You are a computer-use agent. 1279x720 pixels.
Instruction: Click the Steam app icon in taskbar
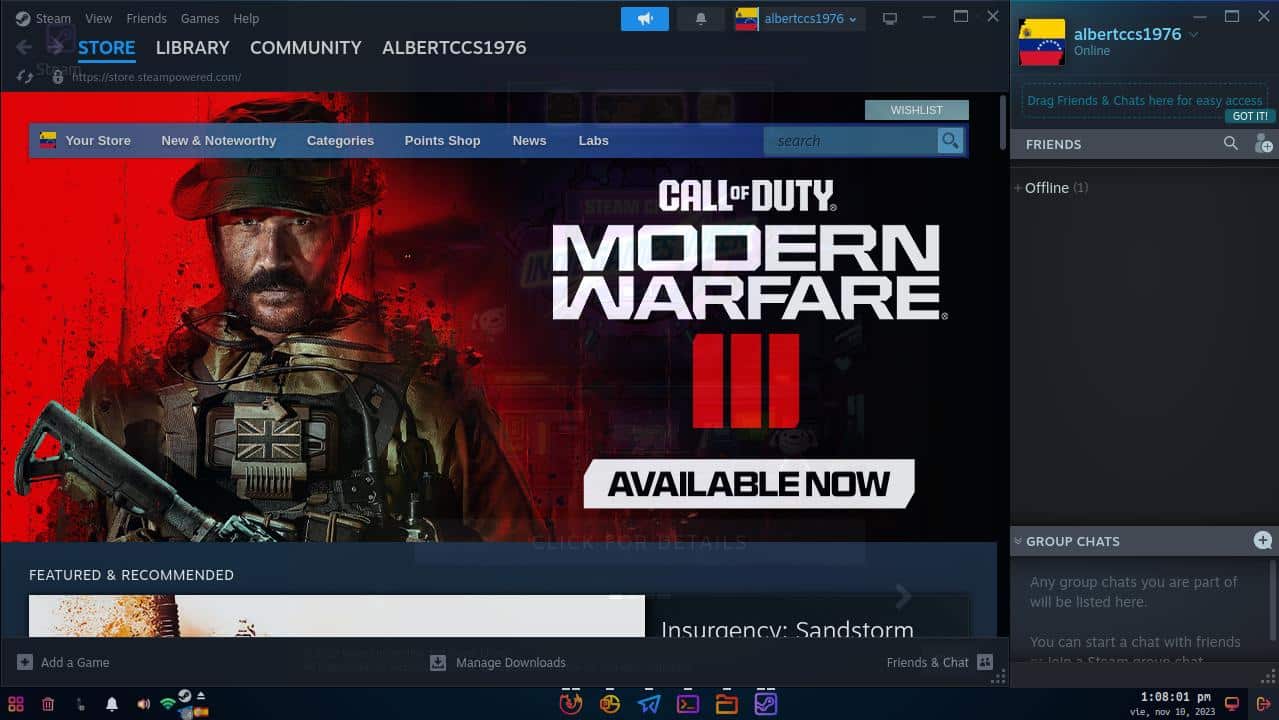click(x=766, y=704)
